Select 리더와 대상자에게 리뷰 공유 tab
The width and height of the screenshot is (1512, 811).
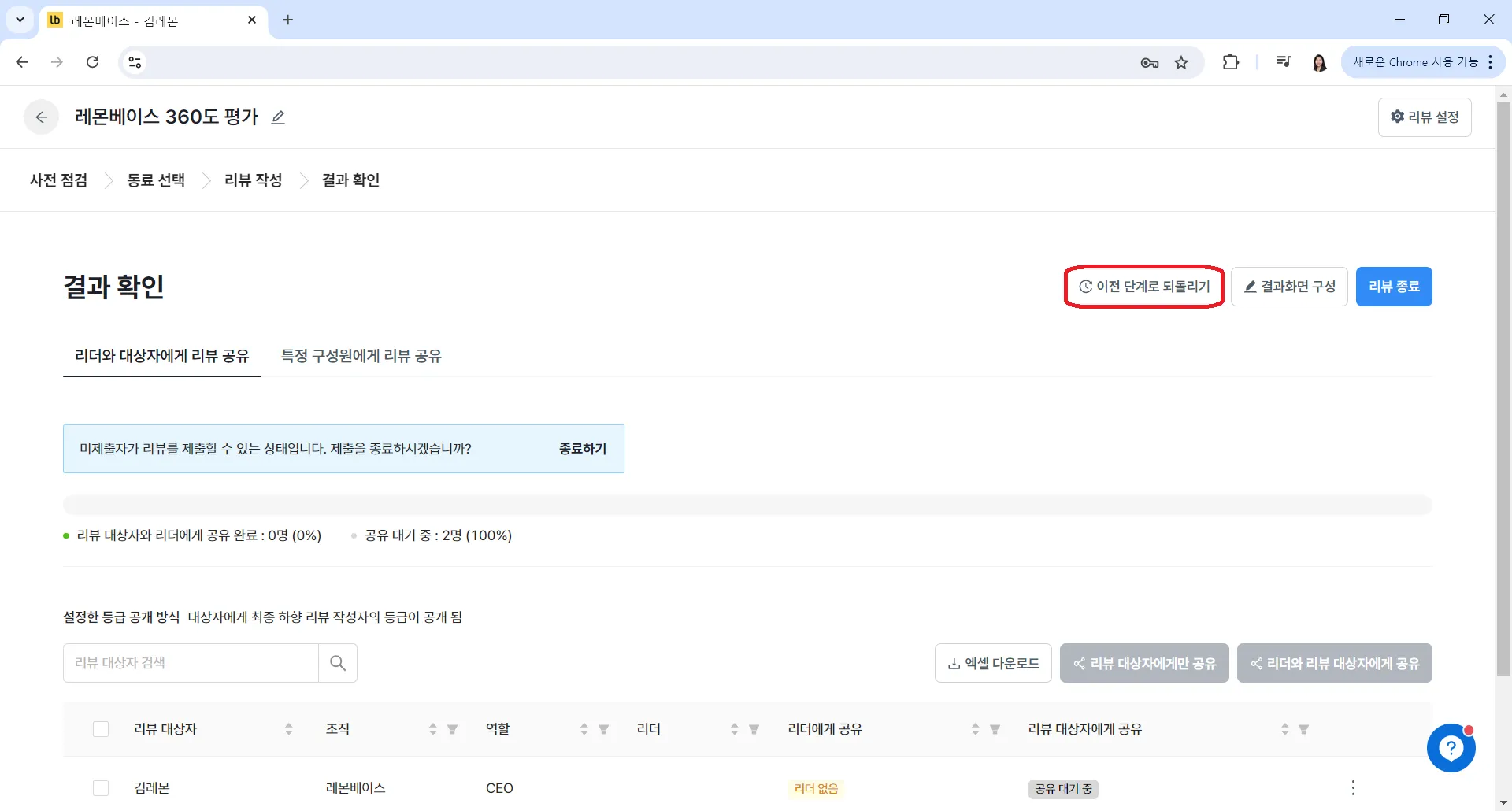point(162,356)
